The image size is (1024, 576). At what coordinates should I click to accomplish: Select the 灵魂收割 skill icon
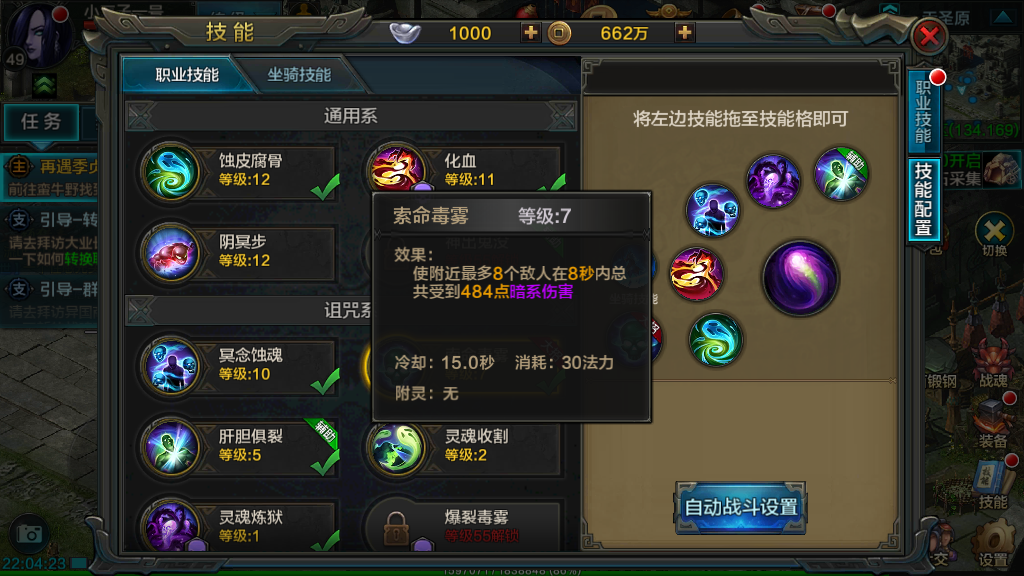pyautogui.click(x=396, y=447)
